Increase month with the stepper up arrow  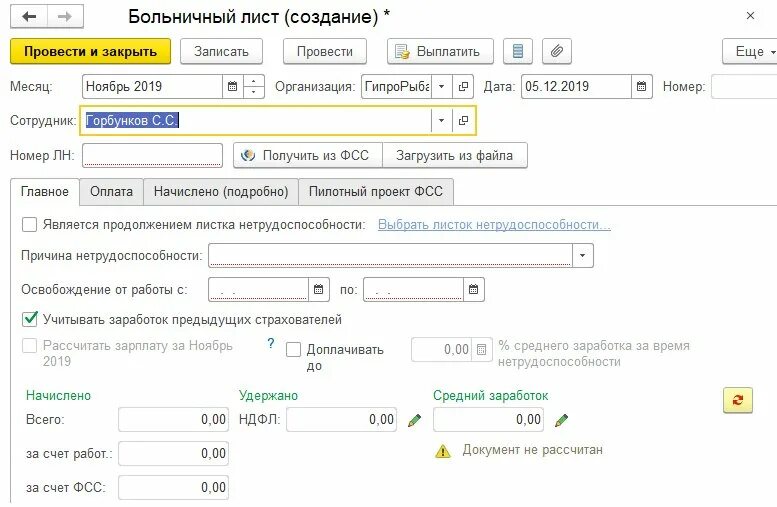(x=254, y=81)
